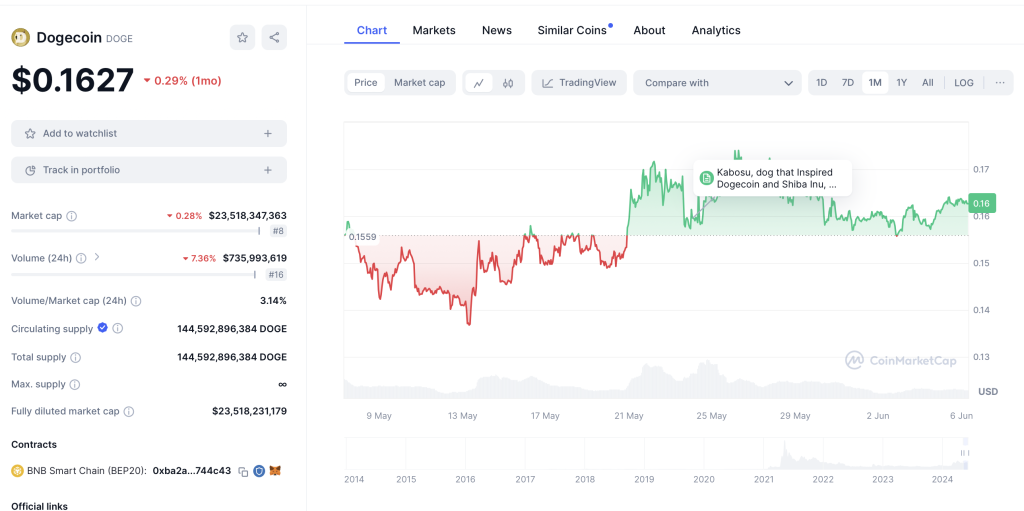The image size is (1024, 511).
Task: Click the $0.1627 price heading
Action: [x=72, y=80]
